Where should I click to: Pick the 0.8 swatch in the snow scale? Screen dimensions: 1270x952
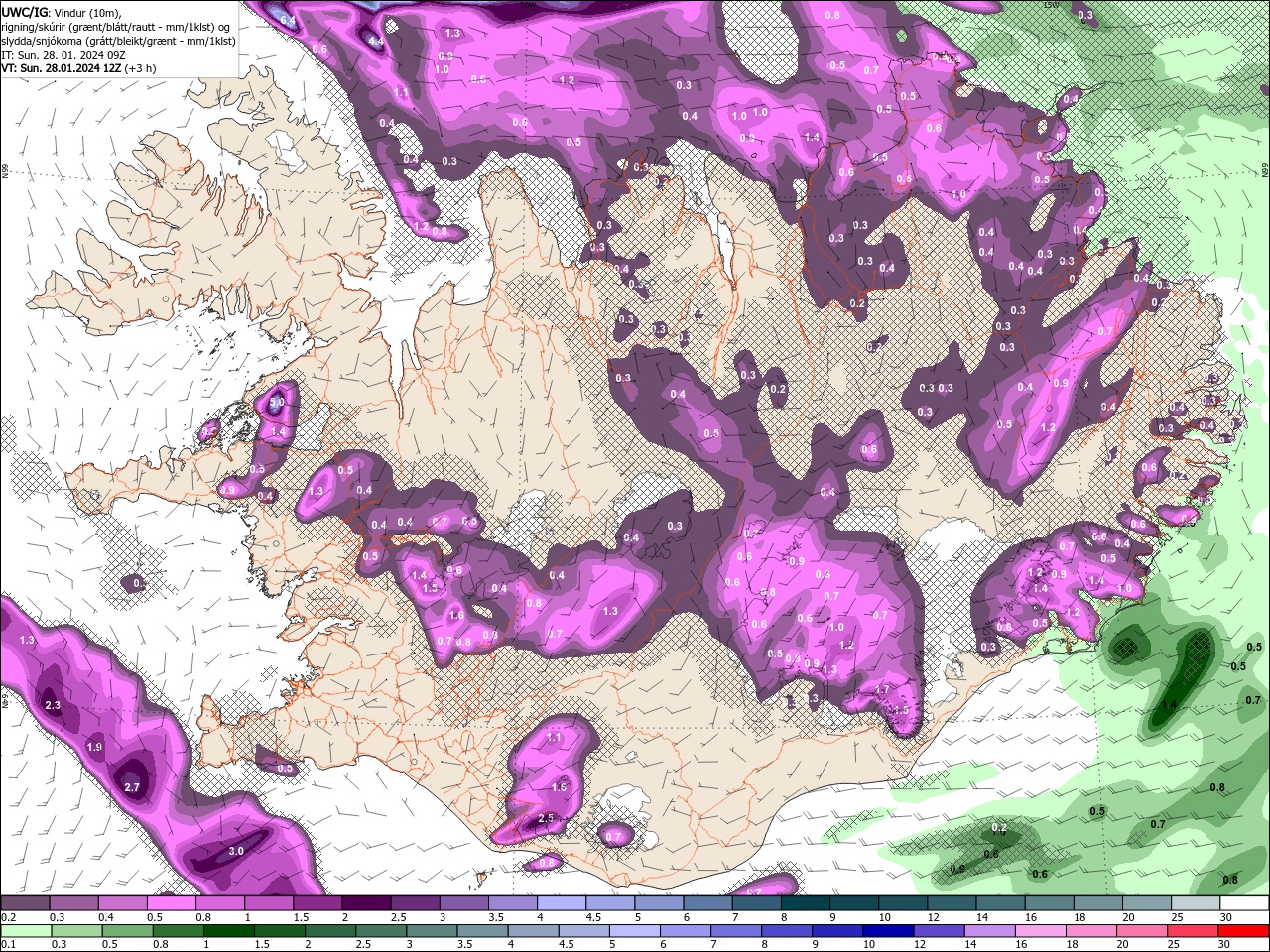click(x=219, y=903)
